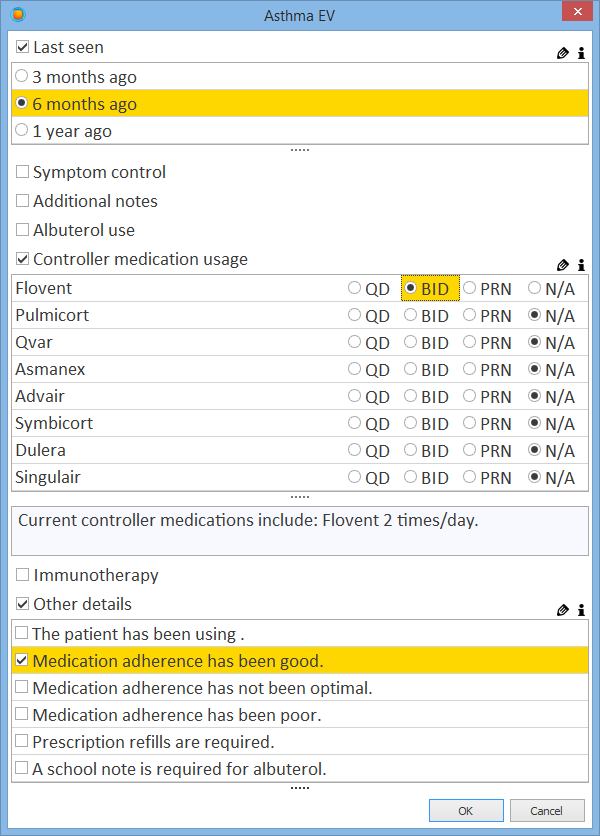This screenshot has width=600, height=836.
Task: Click the Symbicort medication name
Action: click(x=54, y=423)
